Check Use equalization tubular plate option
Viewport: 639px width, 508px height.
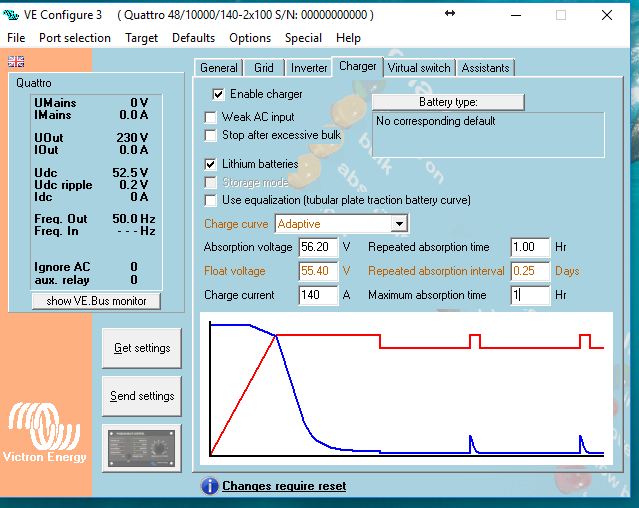click(210, 200)
